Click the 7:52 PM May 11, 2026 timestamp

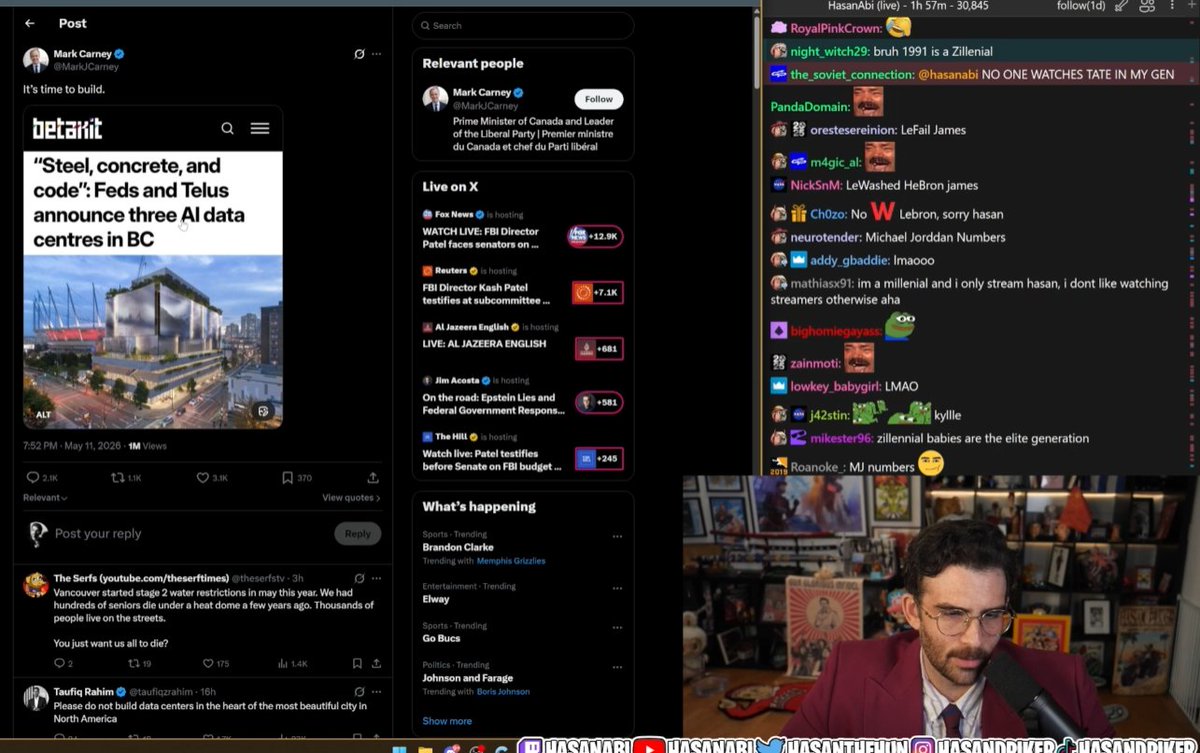(71, 445)
